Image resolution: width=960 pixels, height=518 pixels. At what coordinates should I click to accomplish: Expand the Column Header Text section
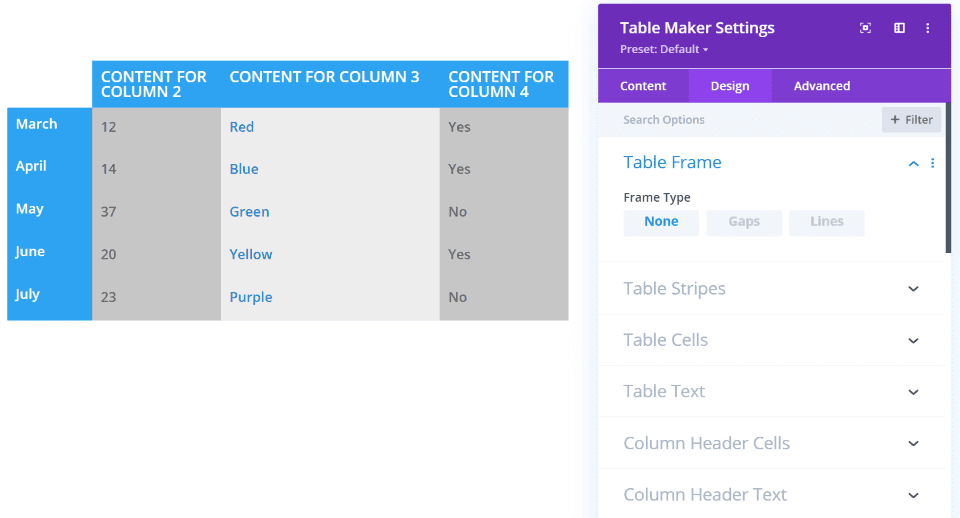(913, 495)
